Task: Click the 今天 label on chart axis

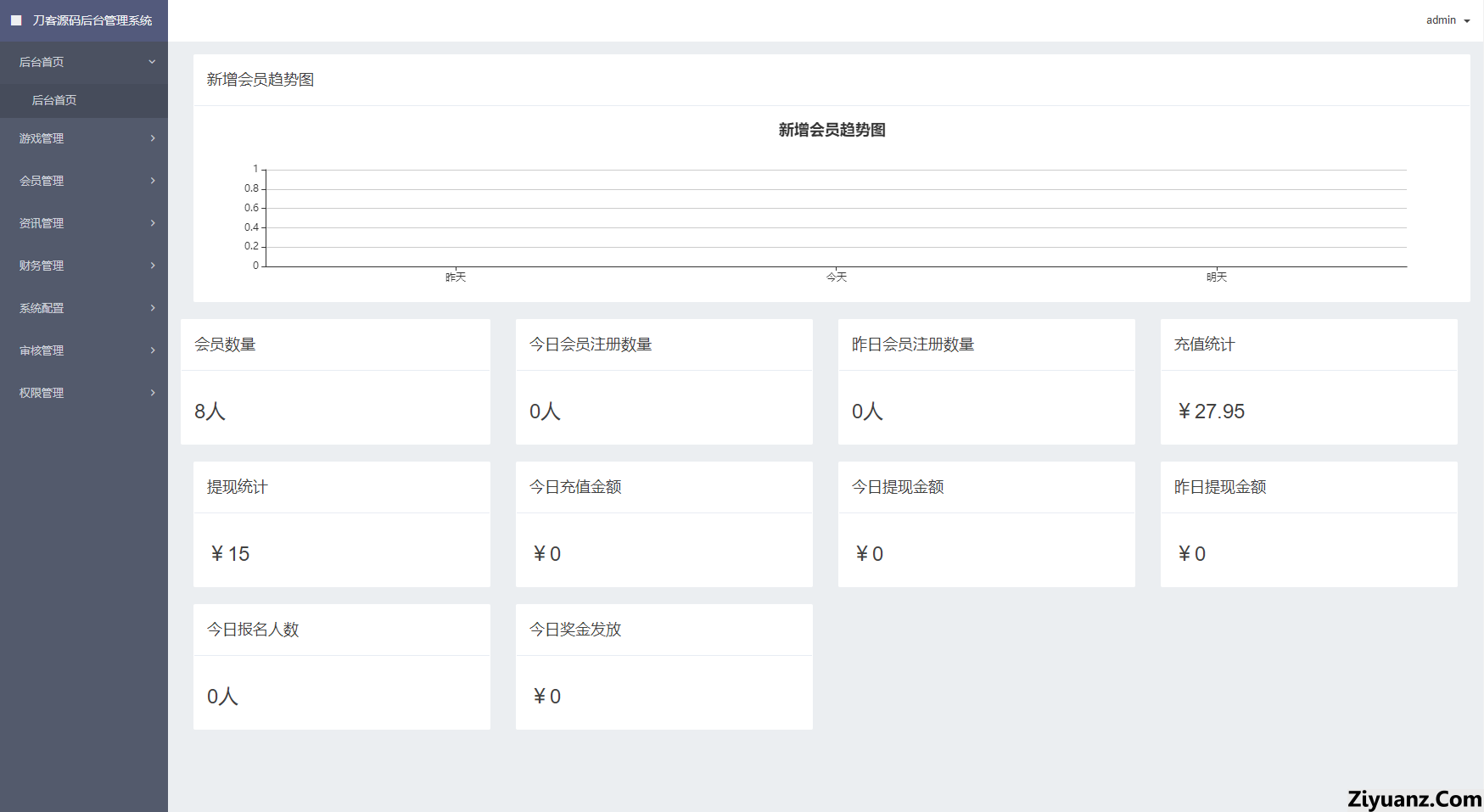Action: click(x=836, y=277)
